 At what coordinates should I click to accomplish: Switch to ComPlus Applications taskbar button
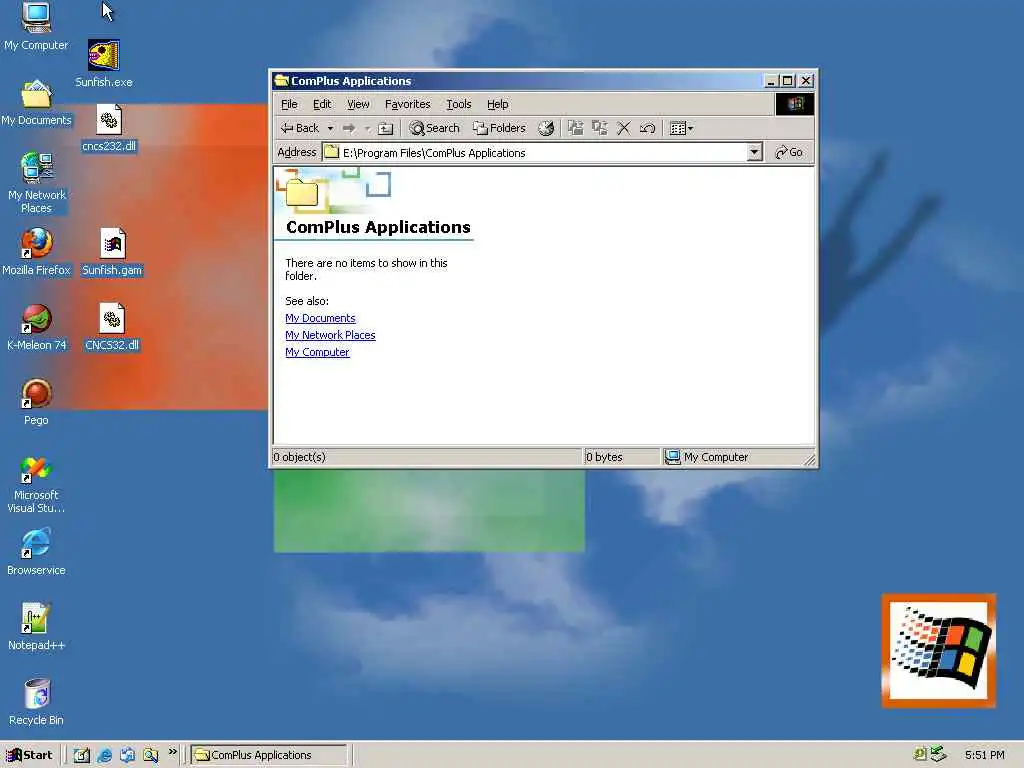point(269,755)
